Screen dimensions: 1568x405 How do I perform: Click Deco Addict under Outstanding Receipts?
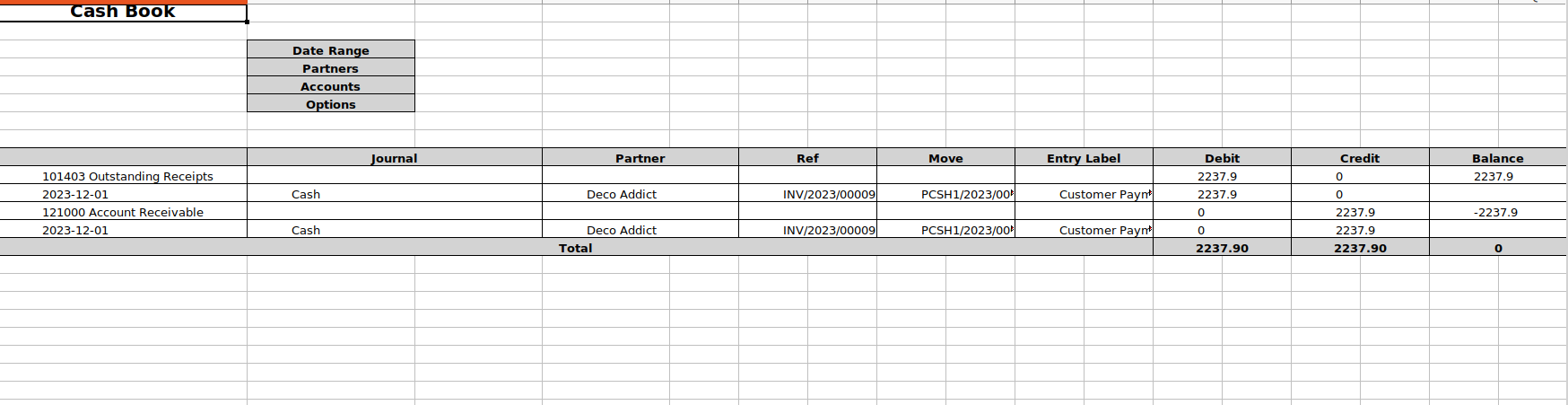point(622,194)
